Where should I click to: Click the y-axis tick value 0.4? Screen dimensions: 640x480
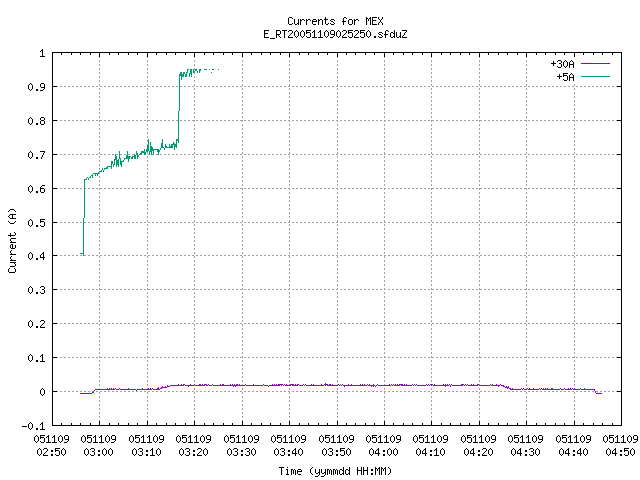36,256
